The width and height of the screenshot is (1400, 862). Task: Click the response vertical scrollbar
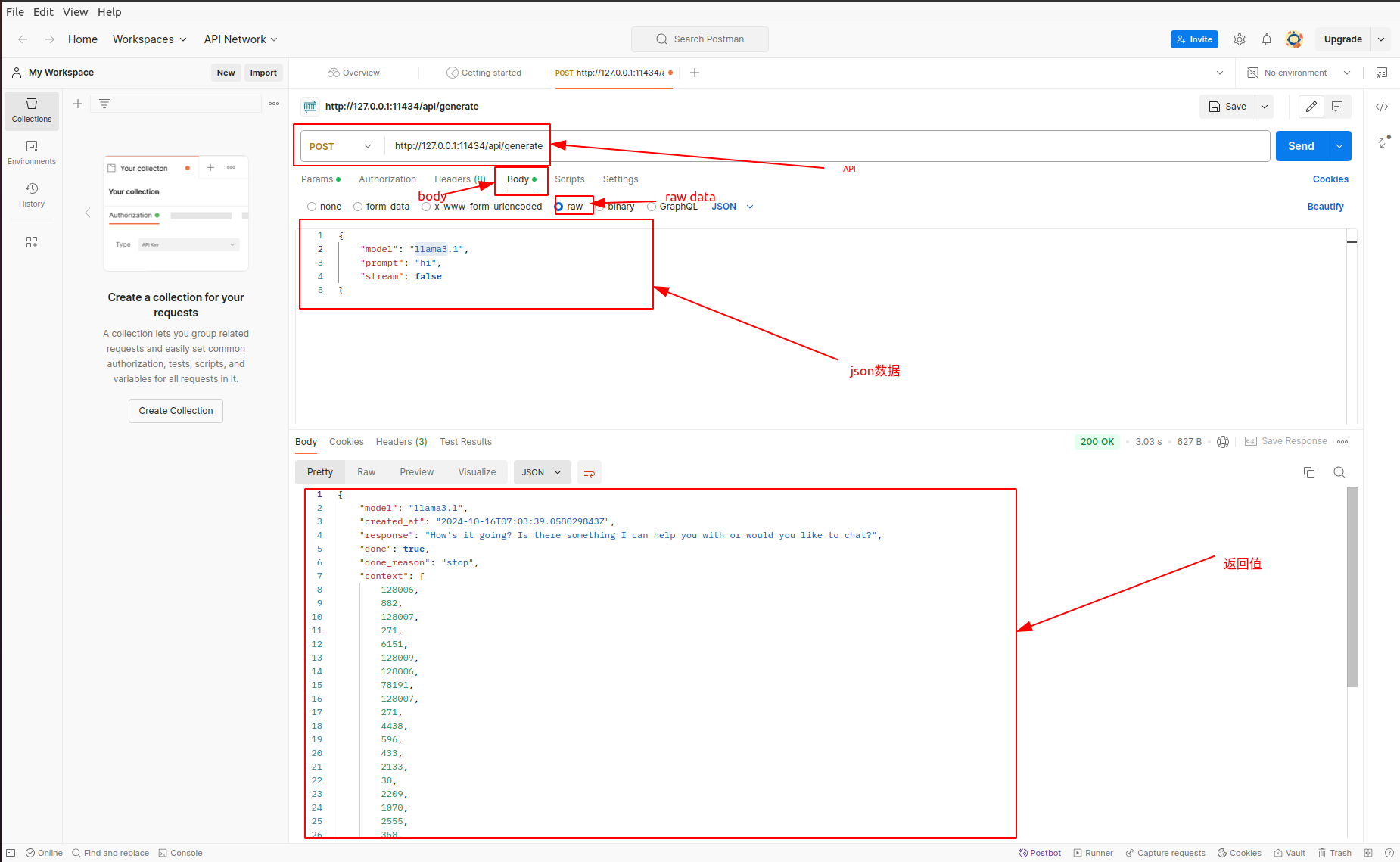pos(1352,587)
